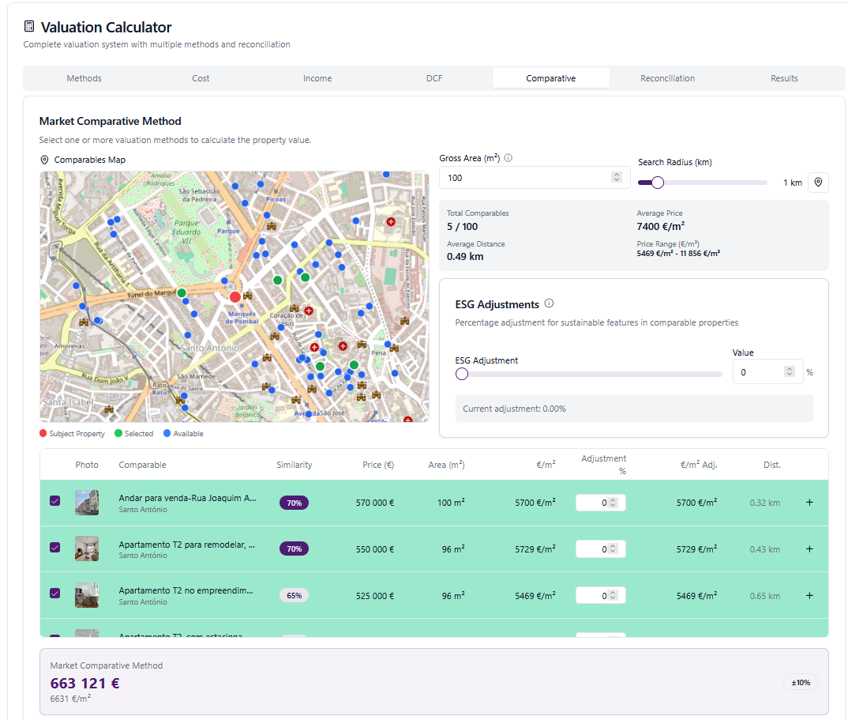
Task: Click the ESG Adjustments info icon
Action: pyautogui.click(x=549, y=304)
